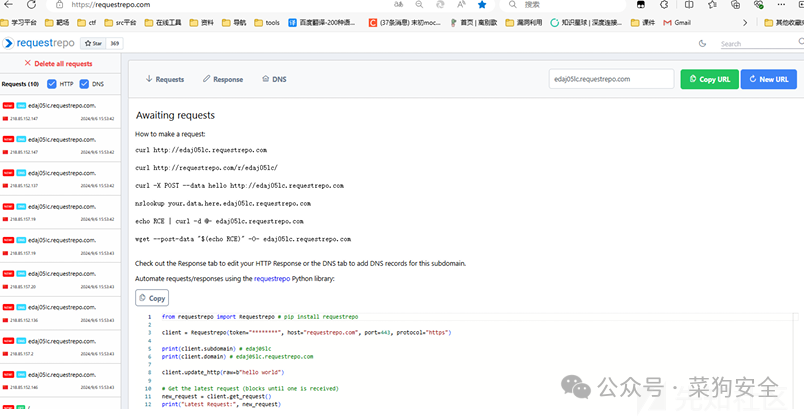
Task: Click the edaj05lc.requestrepo.com URL field
Action: (x=611, y=79)
